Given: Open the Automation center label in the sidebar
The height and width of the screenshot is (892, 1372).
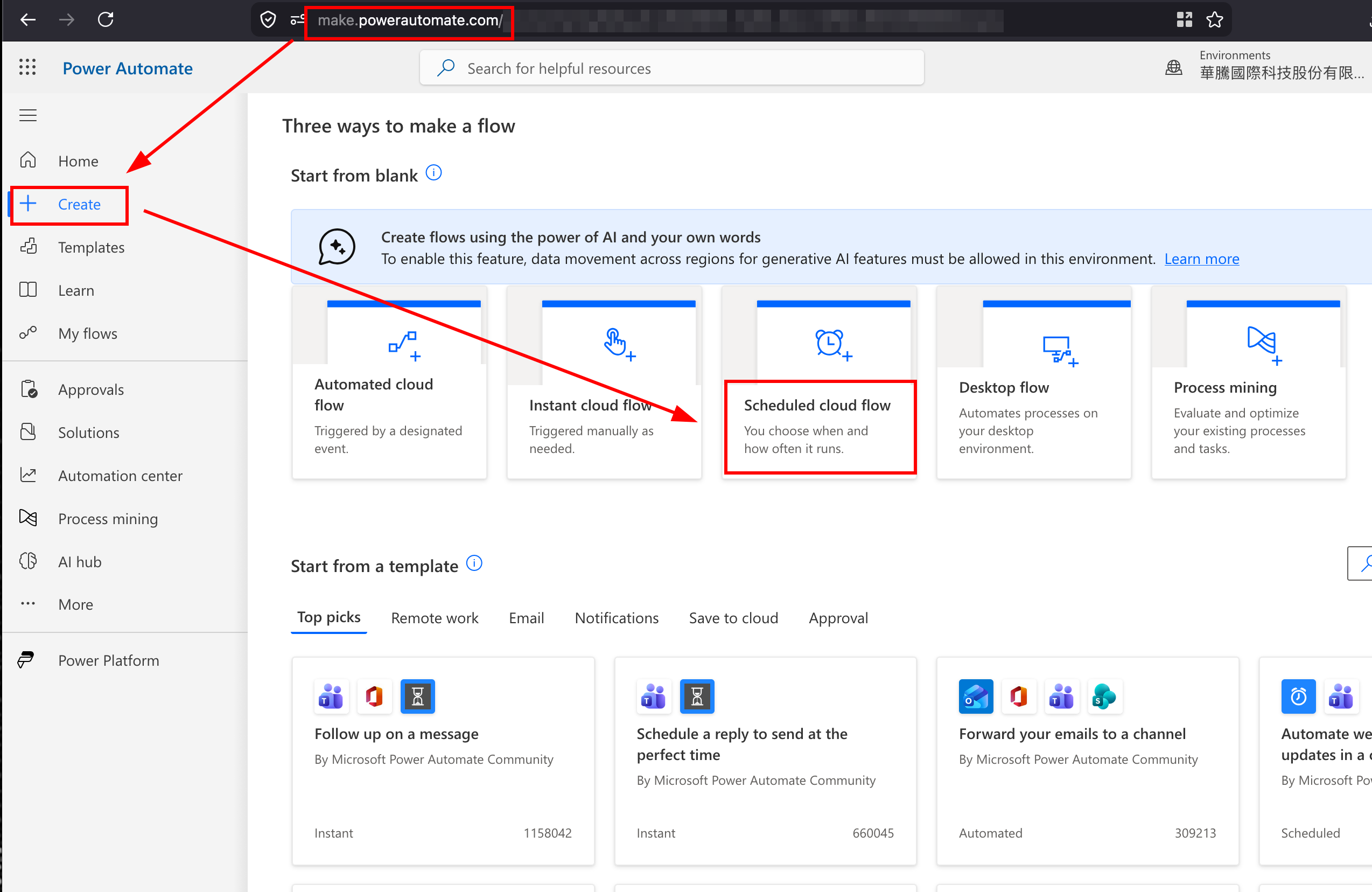Looking at the screenshot, I should (121, 476).
